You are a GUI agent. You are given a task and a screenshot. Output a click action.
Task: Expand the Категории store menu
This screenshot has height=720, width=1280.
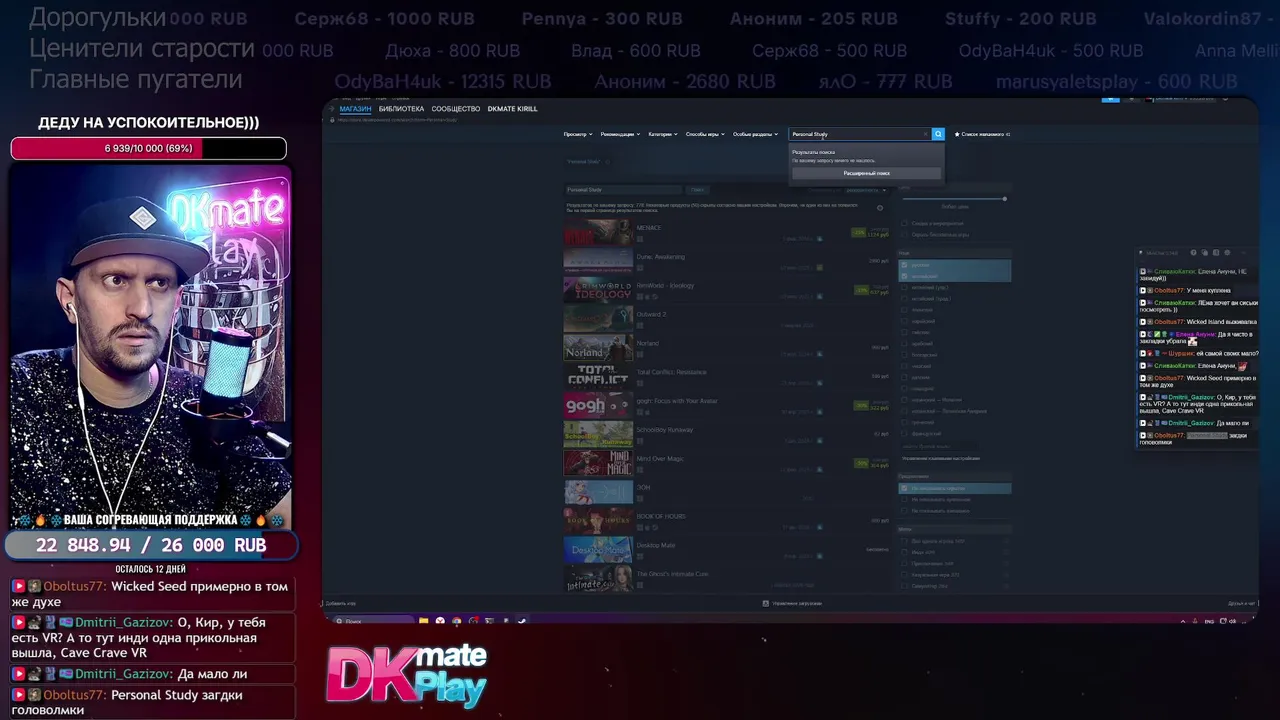point(663,134)
